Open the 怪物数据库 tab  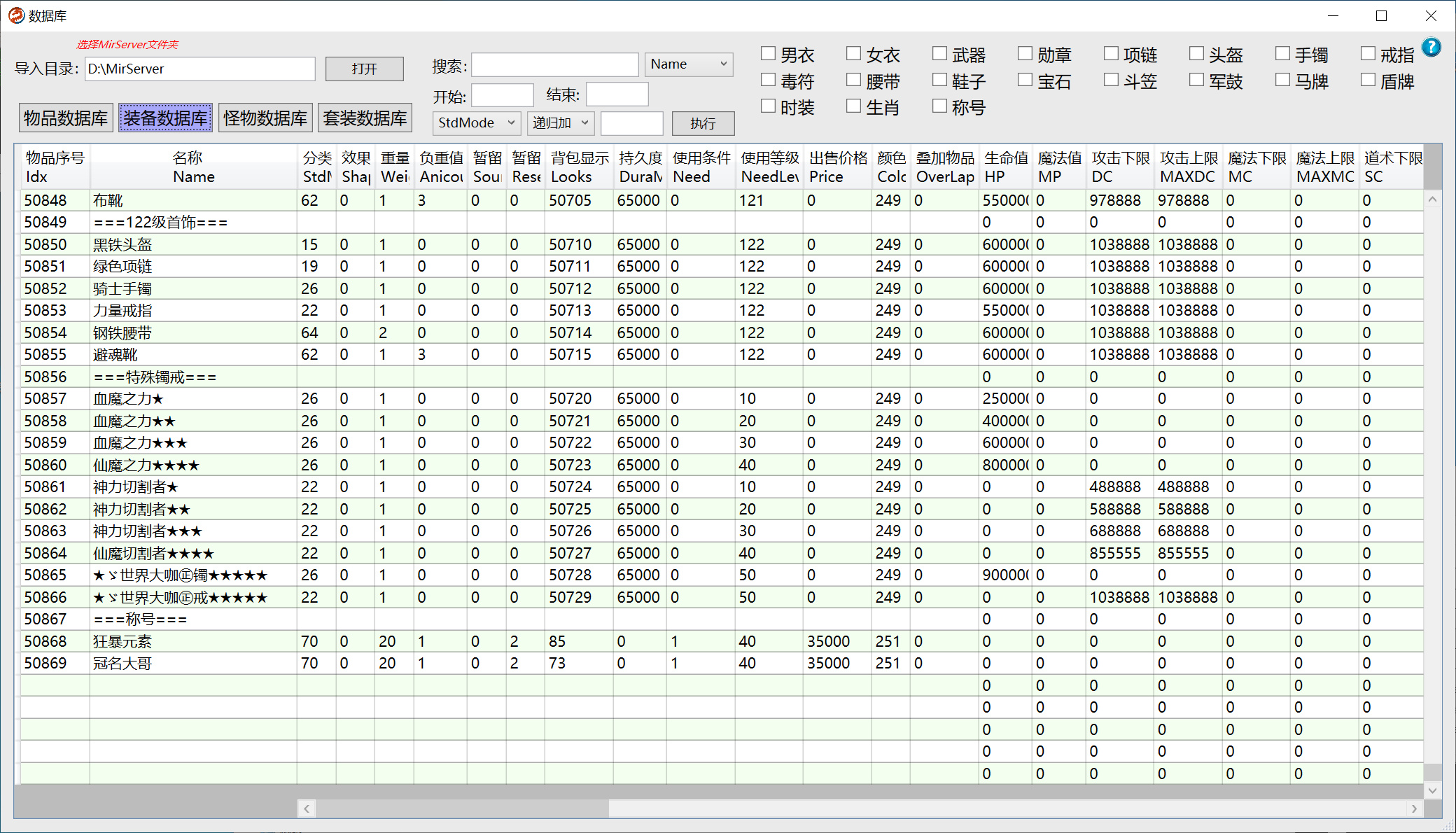click(265, 118)
